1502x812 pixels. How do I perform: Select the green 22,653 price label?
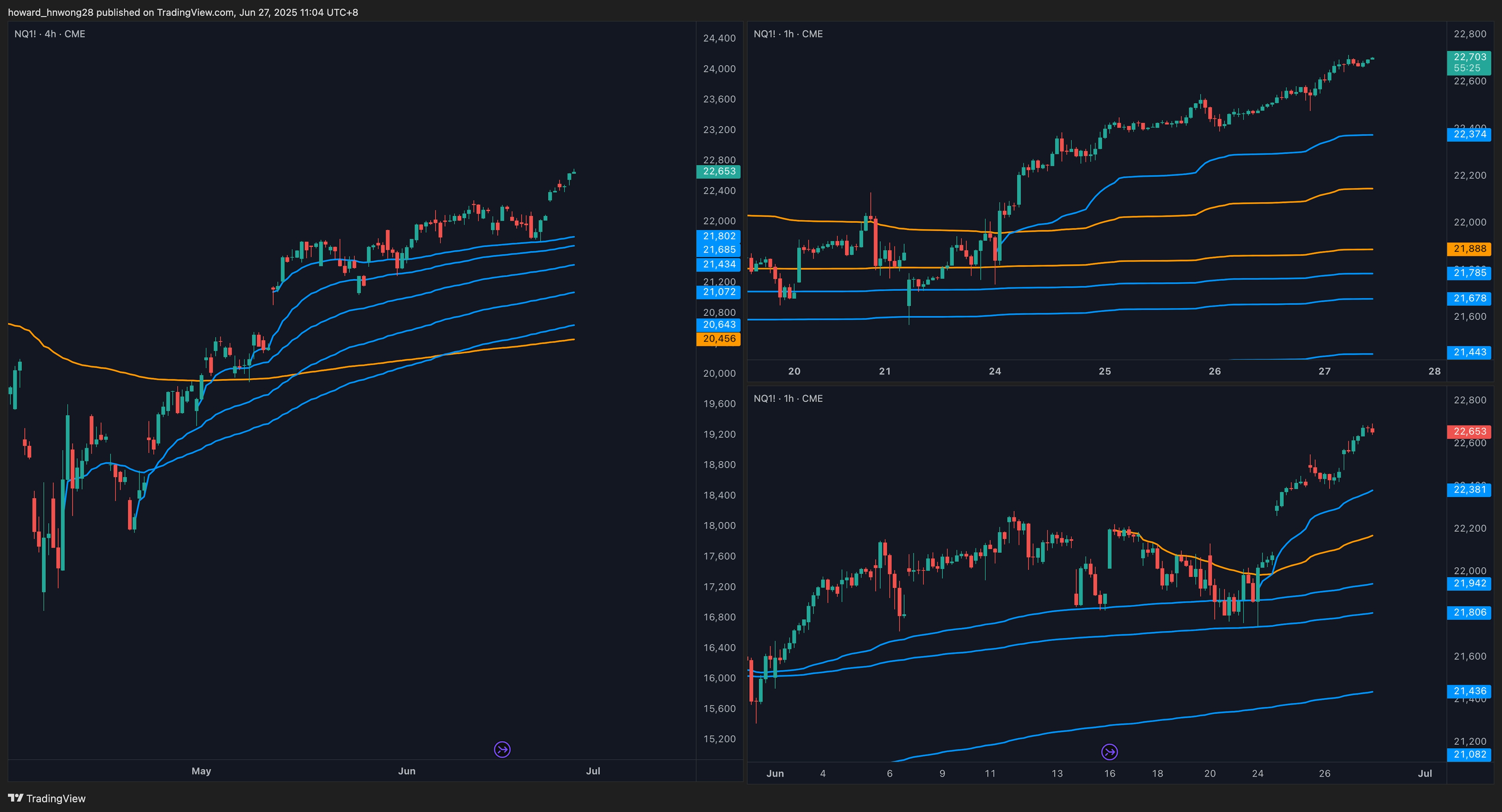(719, 171)
